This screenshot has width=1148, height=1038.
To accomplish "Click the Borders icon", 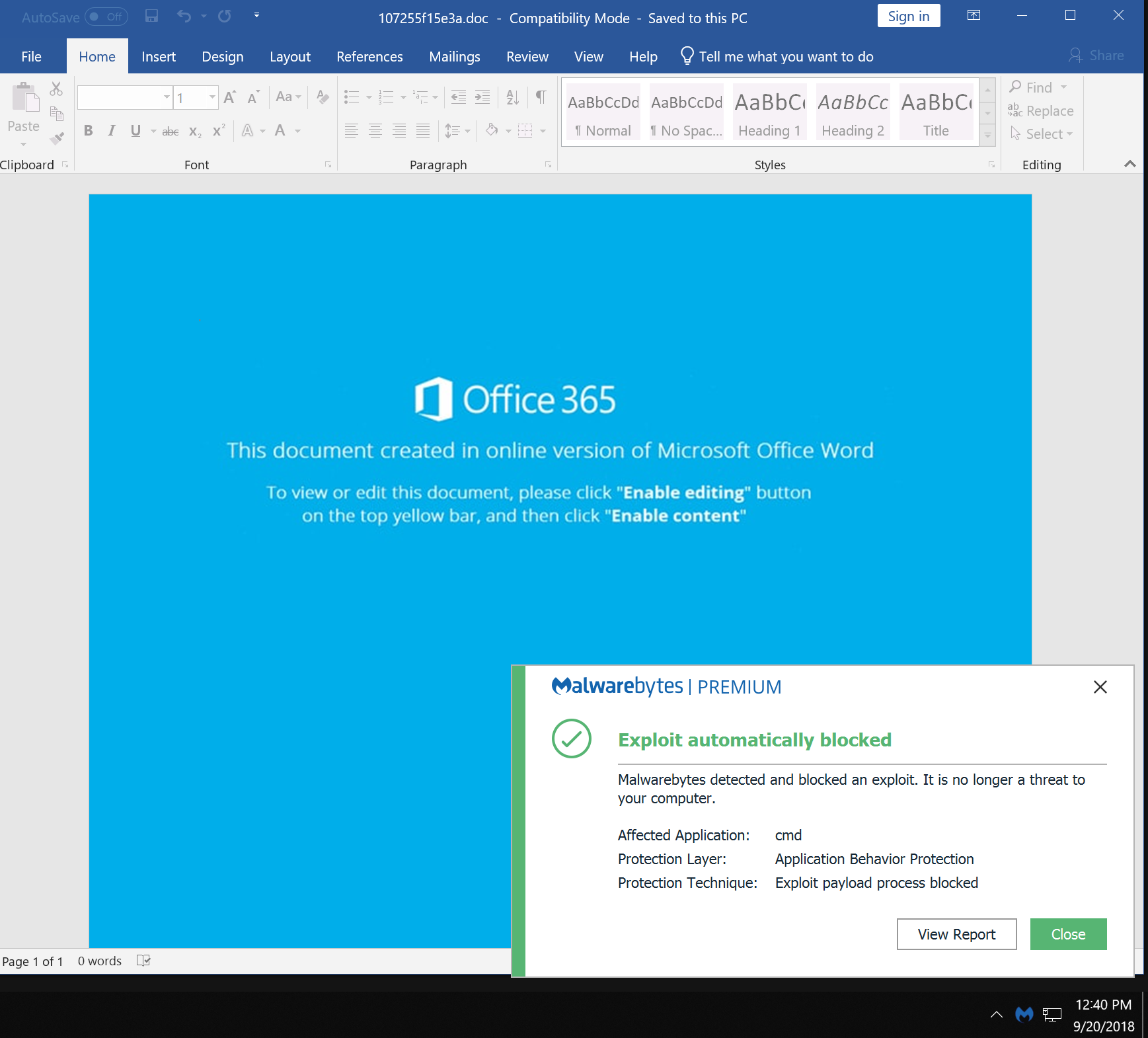I will click(x=525, y=131).
